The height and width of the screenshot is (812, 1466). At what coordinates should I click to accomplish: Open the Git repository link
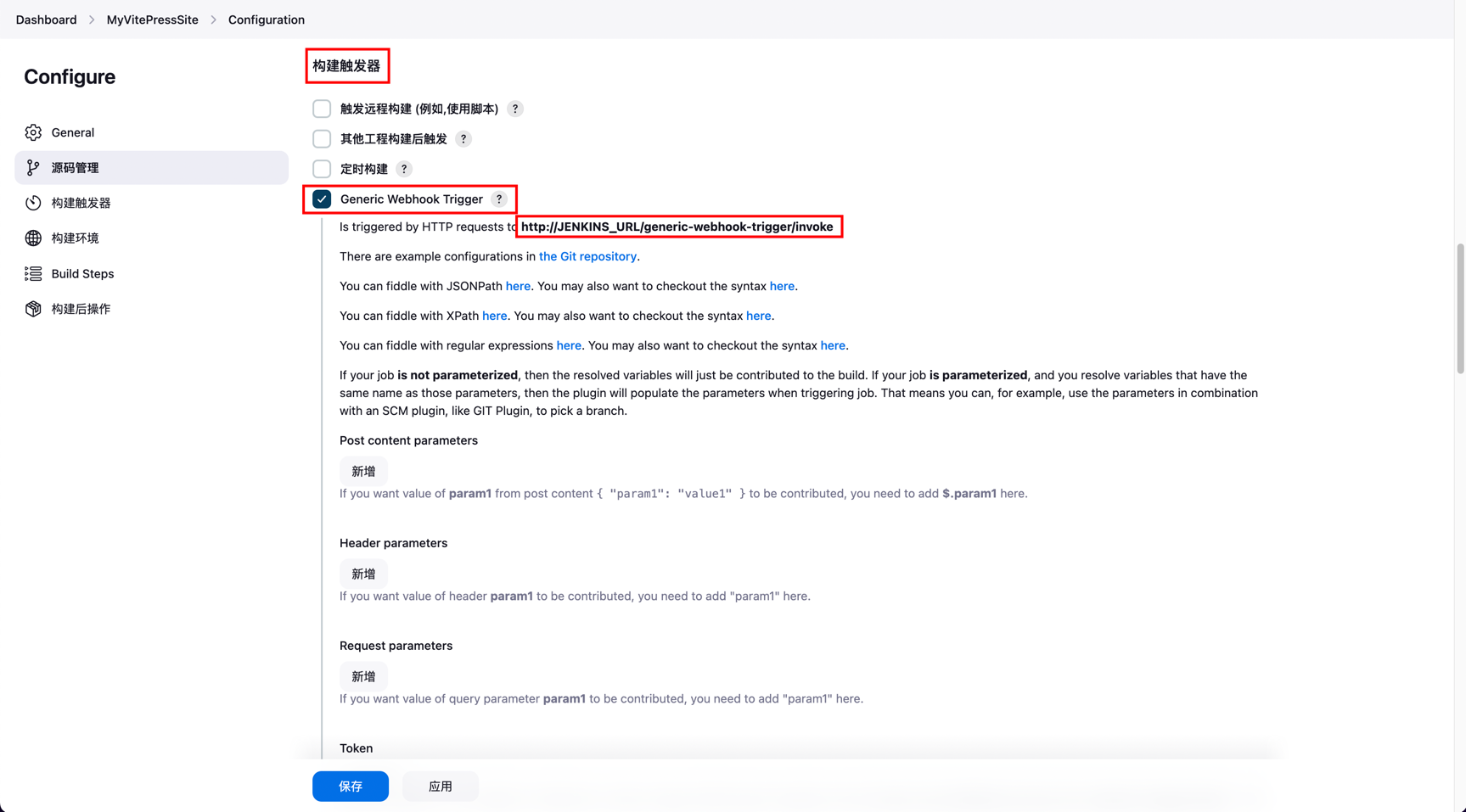587,256
